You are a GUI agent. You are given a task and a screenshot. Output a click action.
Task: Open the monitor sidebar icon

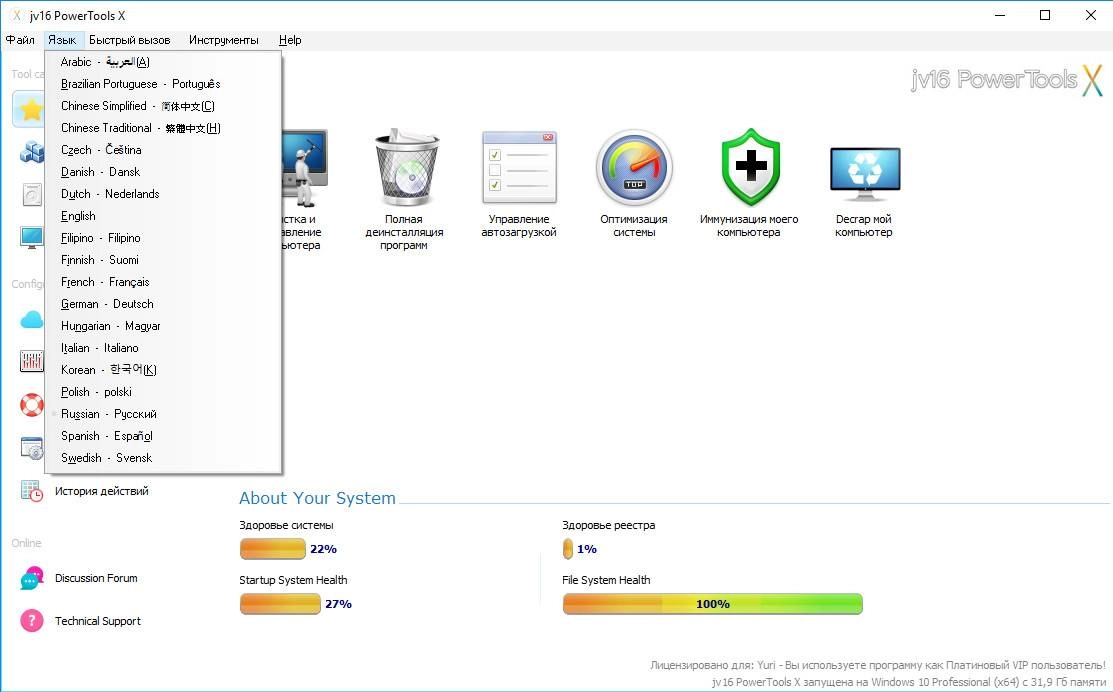31,238
